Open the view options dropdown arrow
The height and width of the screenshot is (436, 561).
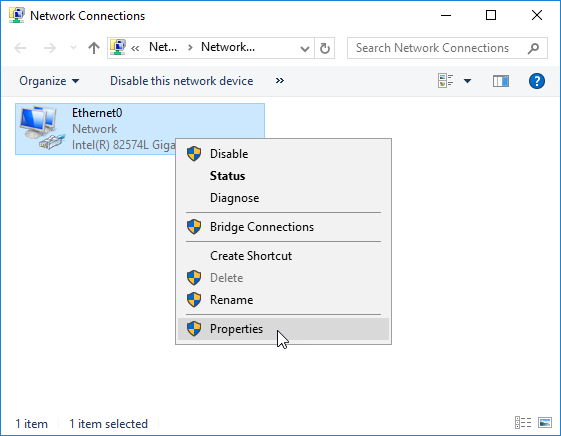[467, 81]
